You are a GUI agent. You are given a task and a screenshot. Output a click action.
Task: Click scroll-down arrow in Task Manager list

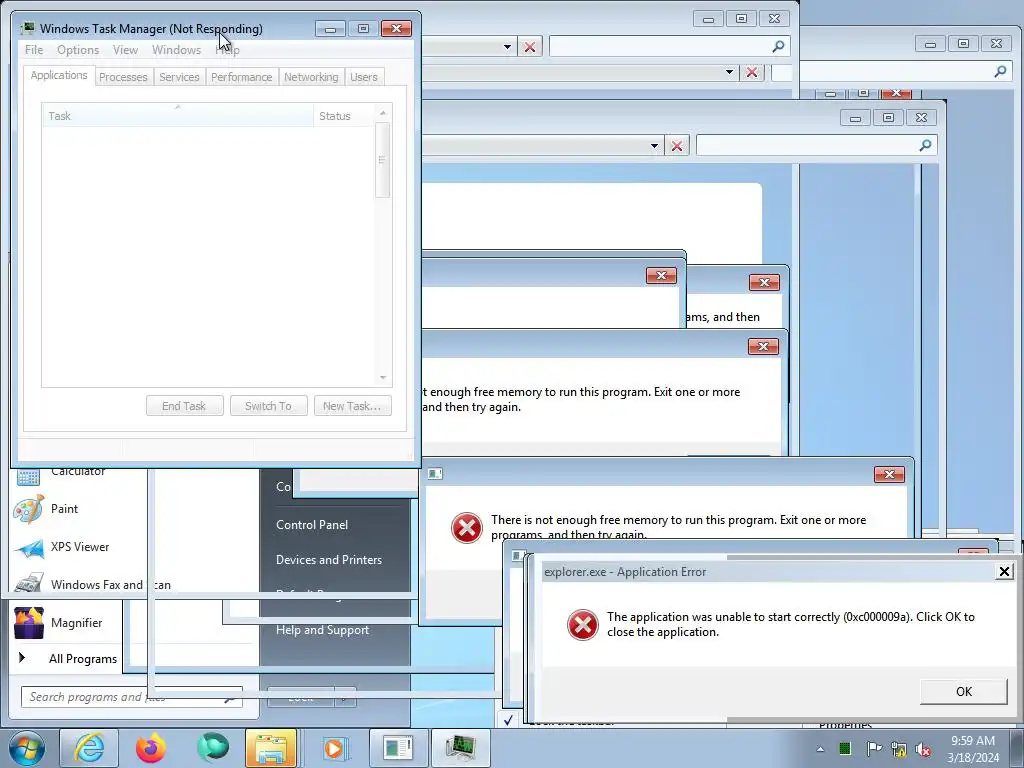tap(383, 377)
